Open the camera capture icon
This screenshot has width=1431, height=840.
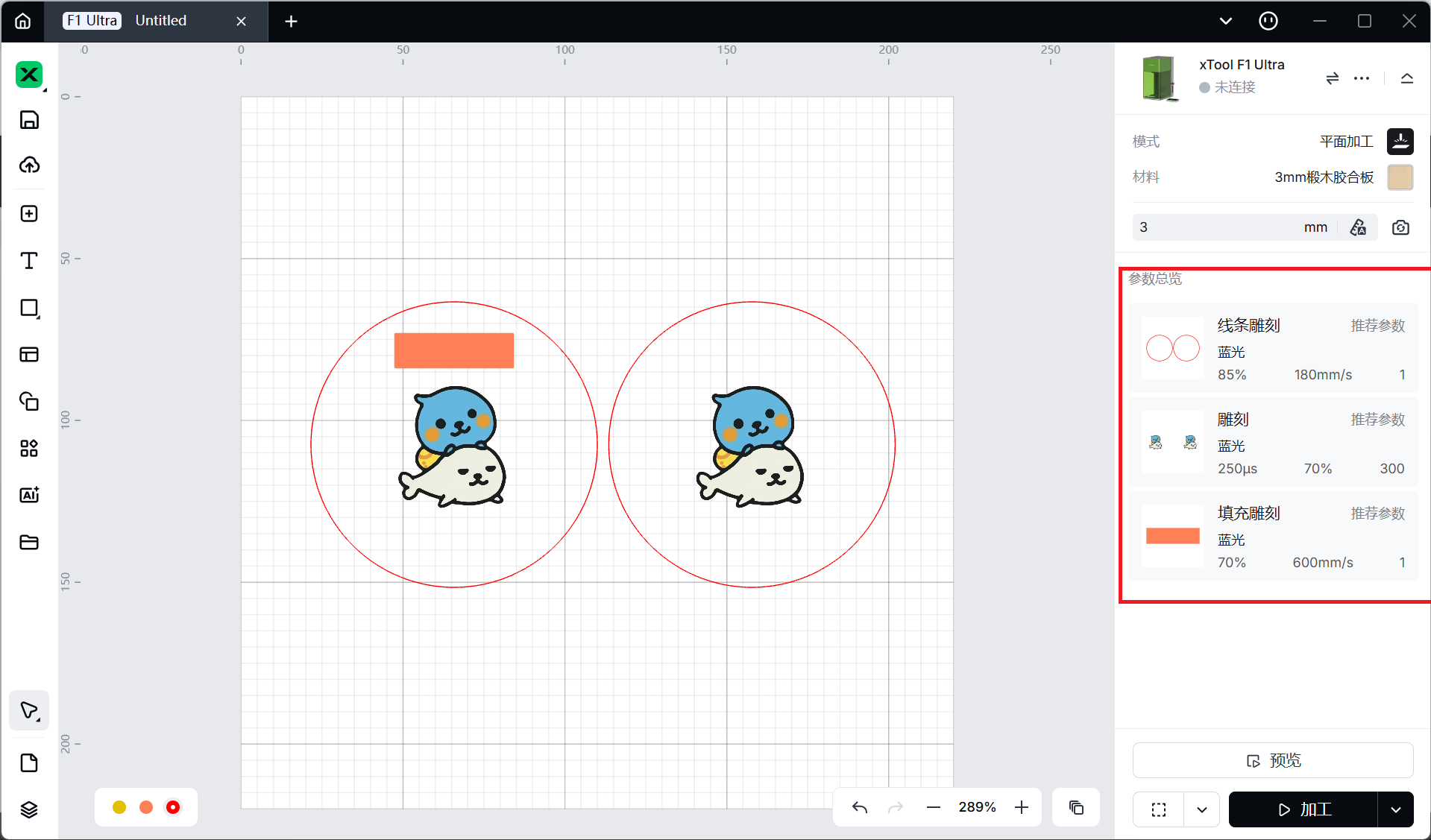(1400, 227)
